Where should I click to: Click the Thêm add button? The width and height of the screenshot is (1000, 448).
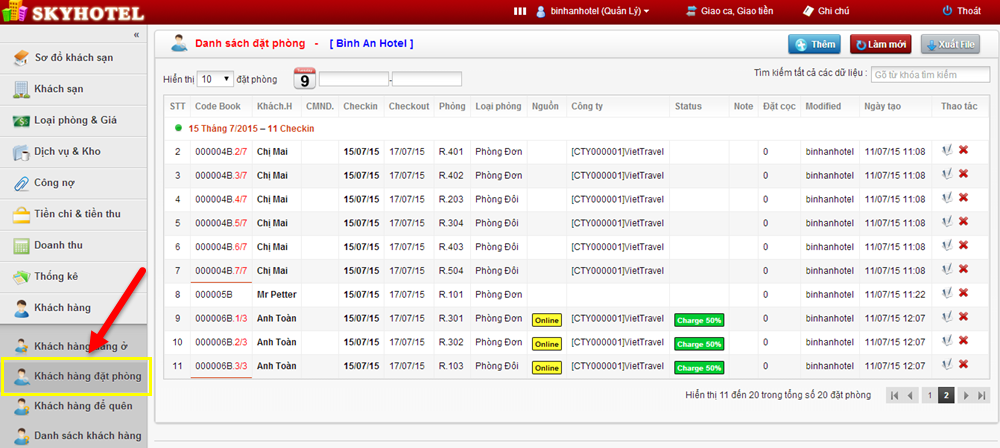click(x=815, y=45)
